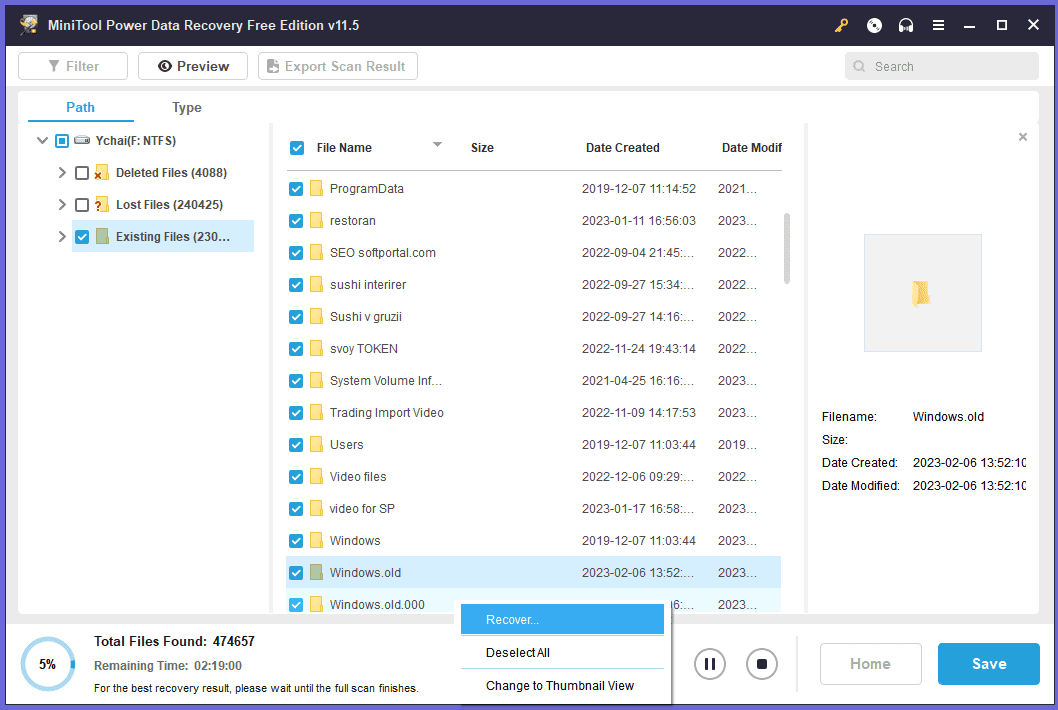Screen dimensions: 1058x710
Task: Check the Lost Files checkbox
Action: (82, 205)
